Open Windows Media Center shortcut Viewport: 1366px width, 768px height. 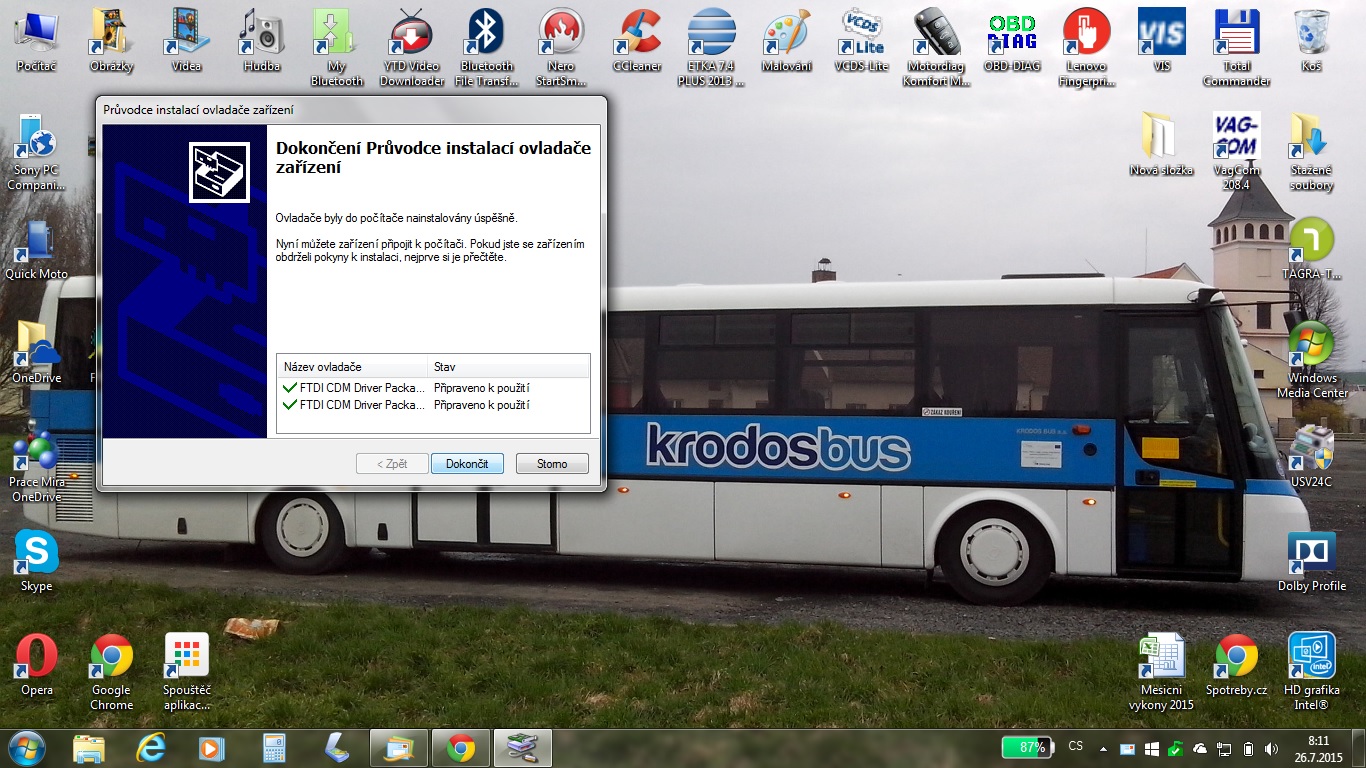tap(1311, 360)
